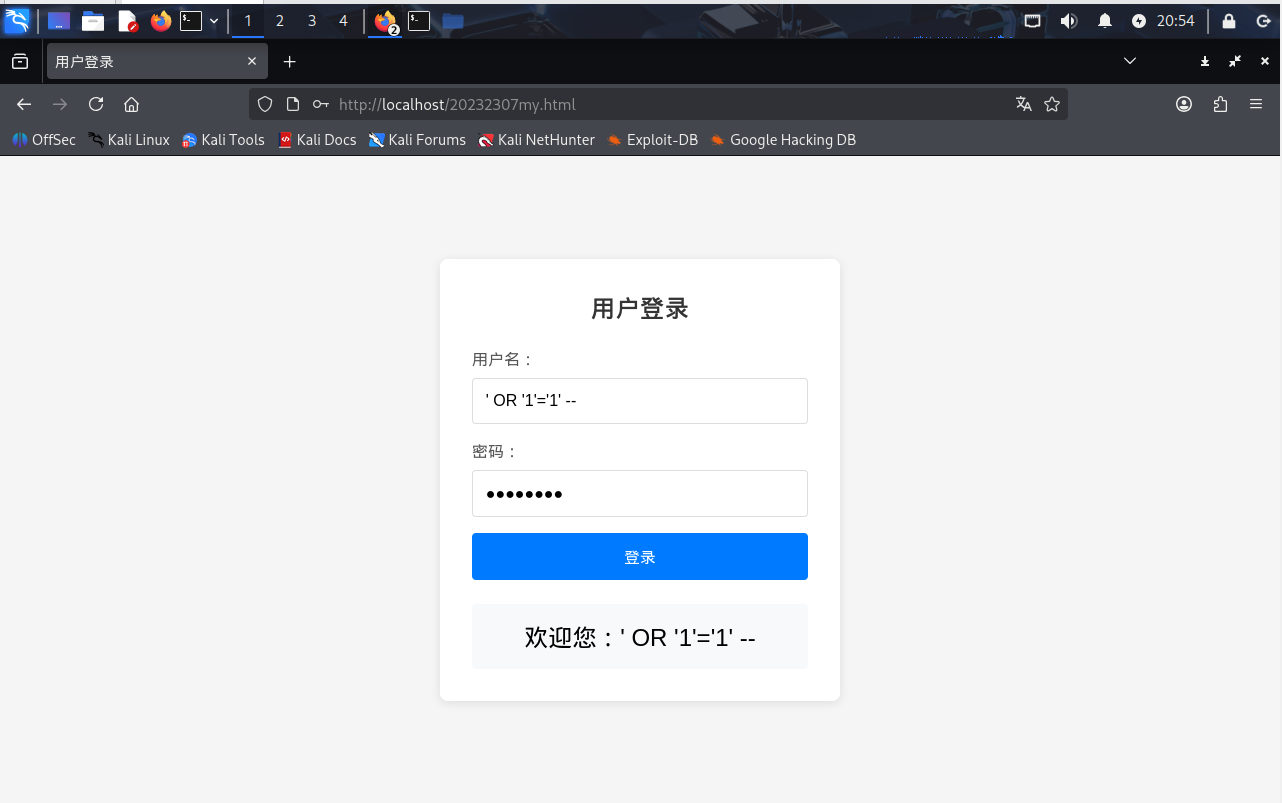Open the saved logins key icon
The width and height of the screenshot is (1282, 803).
coord(320,104)
